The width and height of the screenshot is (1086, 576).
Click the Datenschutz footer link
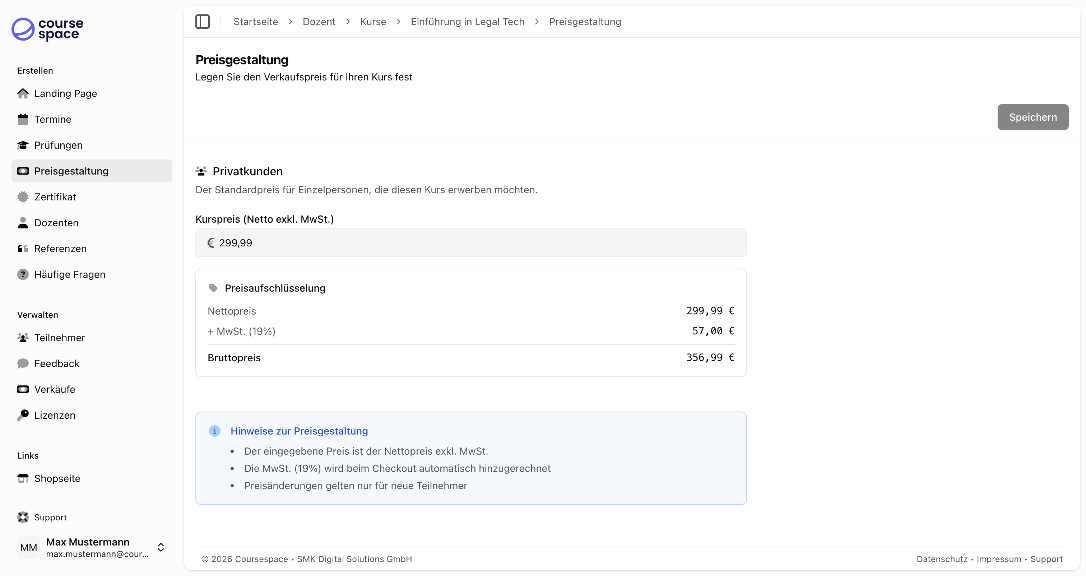pos(941,559)
